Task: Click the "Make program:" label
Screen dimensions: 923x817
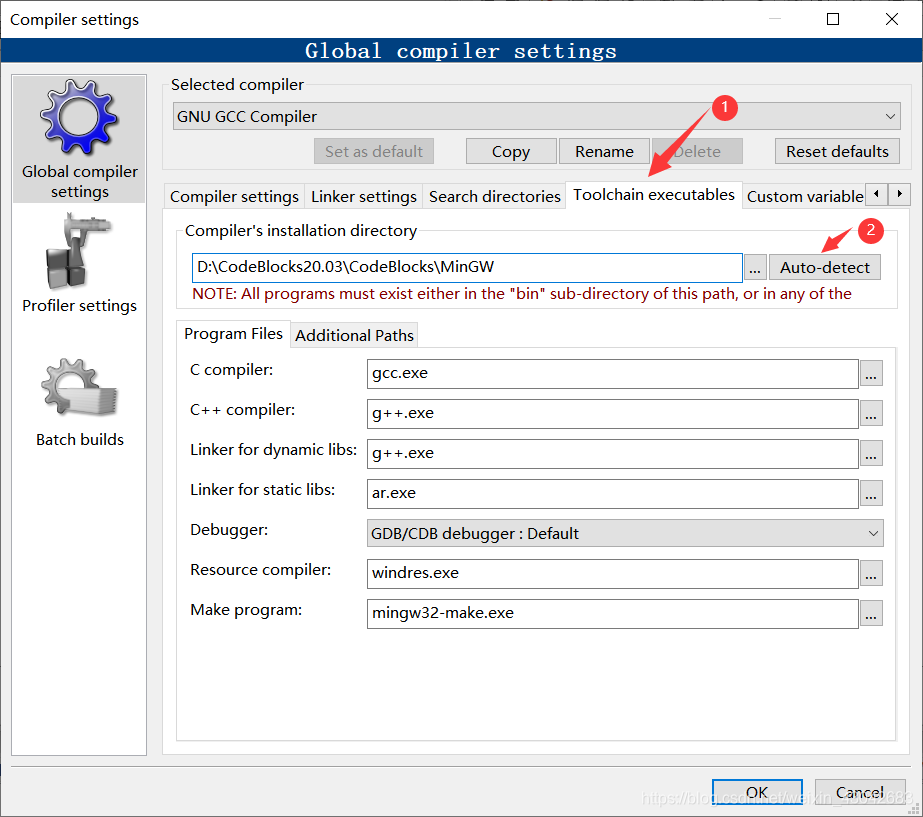Action: coord(246,610)
